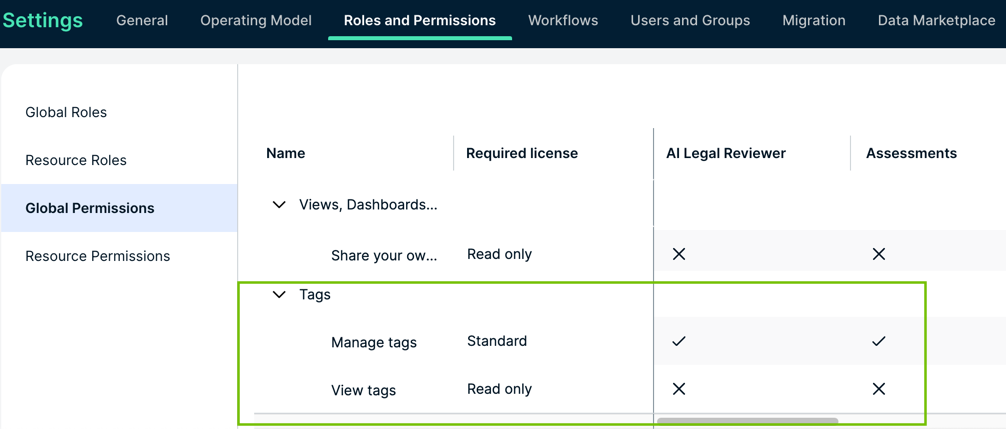Screen dimensions: 1006x429
Task: Toggle Manage tags checkmark under Assessments
Action: tap(878, 341)
